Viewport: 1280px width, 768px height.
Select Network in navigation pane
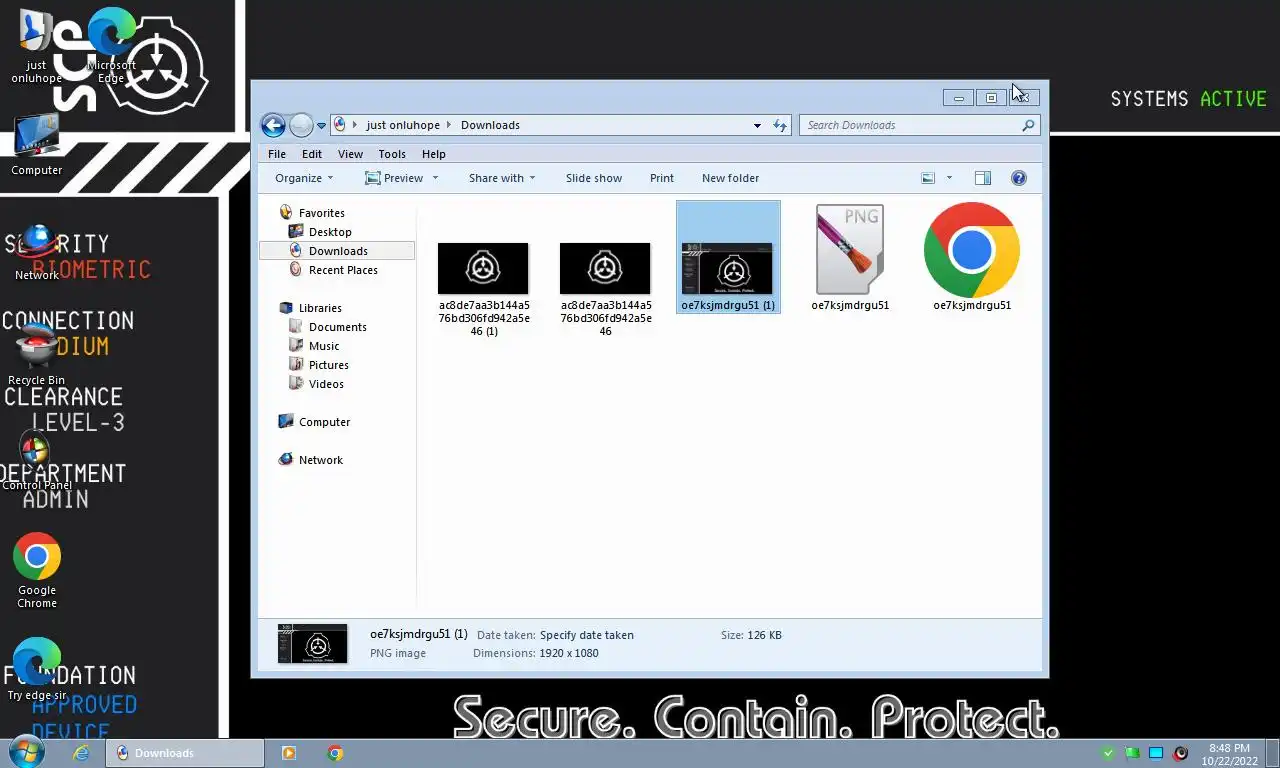pyautogui.click(x=320, y=460)
